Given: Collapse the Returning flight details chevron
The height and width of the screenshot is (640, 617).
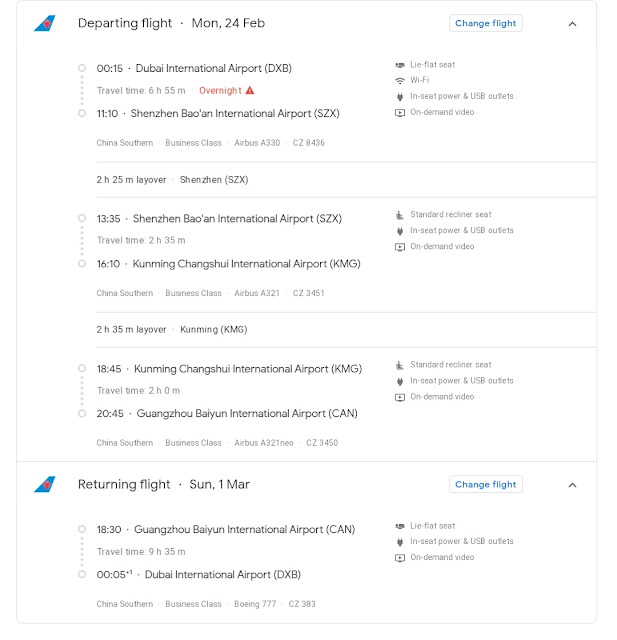Looking at the screenshot, I should click(573, 485).
